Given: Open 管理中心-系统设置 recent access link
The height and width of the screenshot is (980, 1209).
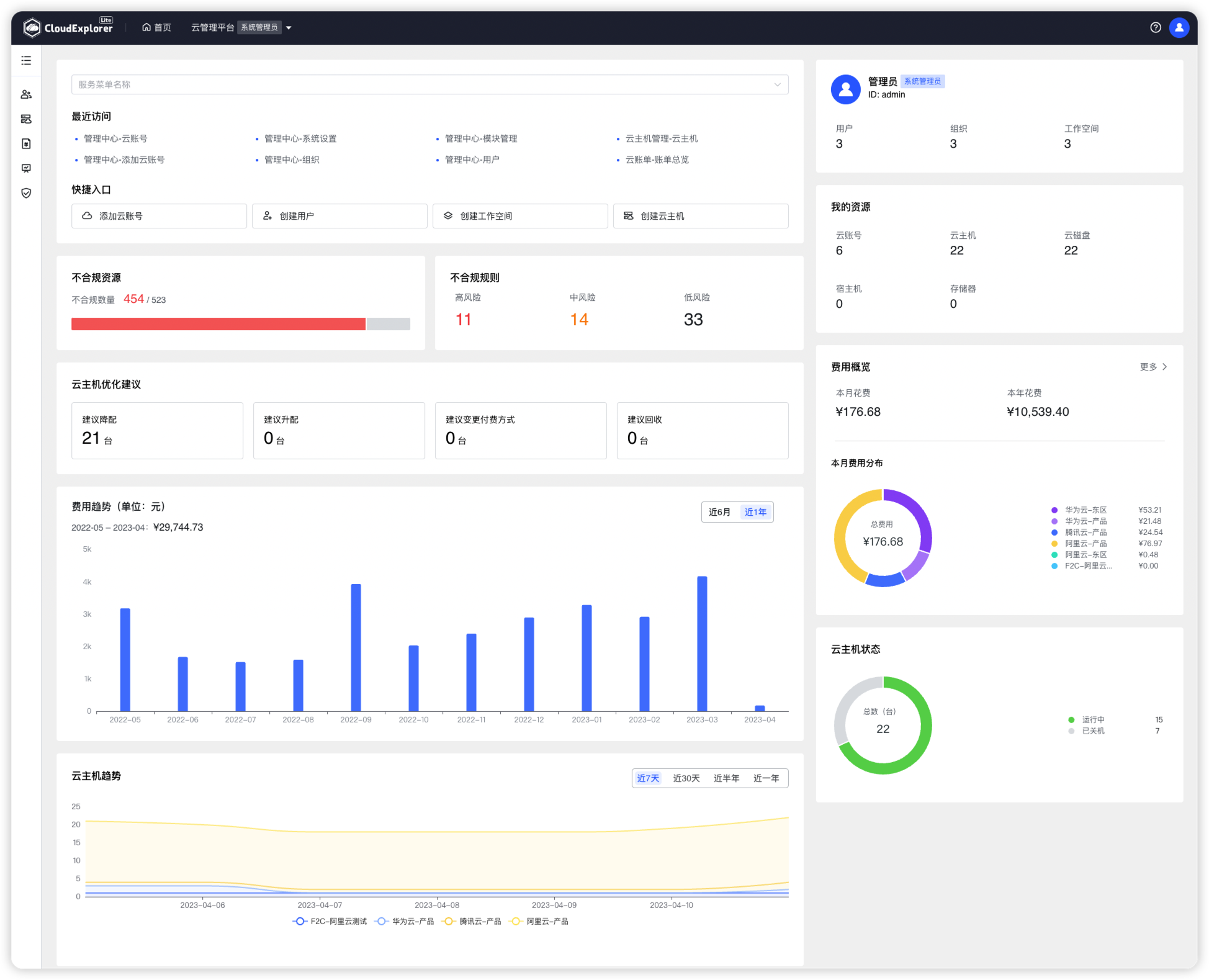Looking at the screenshot, I should (300, 138).
